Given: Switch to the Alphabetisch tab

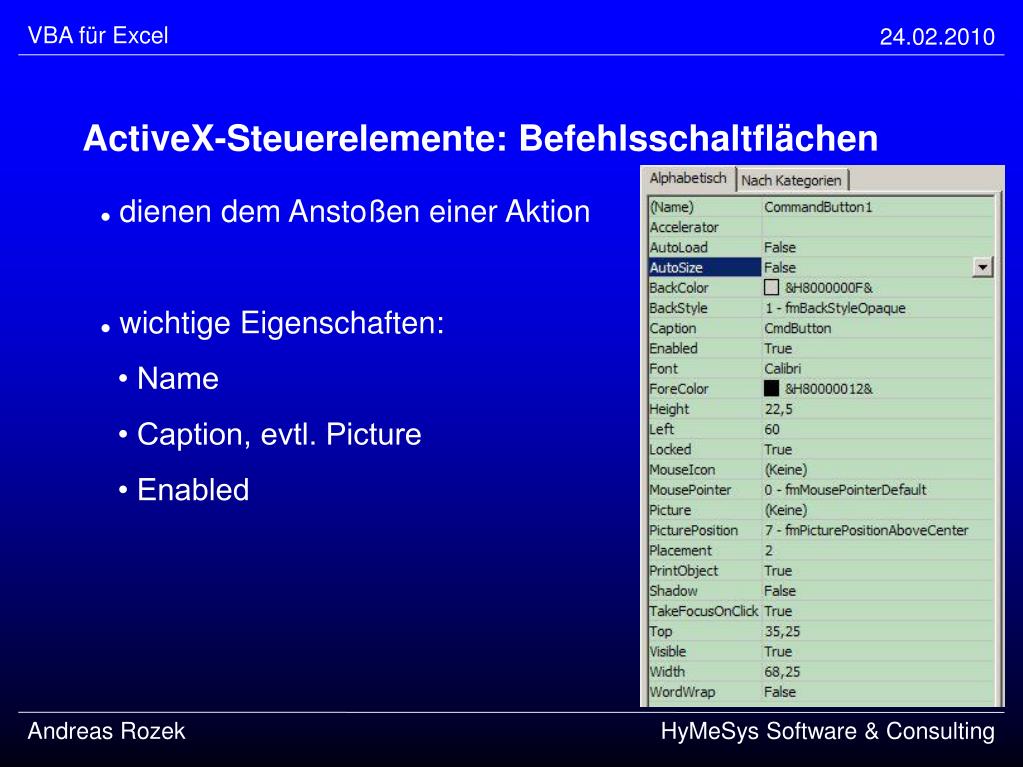Looking at the screenshot, I should pyautogui.click(x=688, y=179).
